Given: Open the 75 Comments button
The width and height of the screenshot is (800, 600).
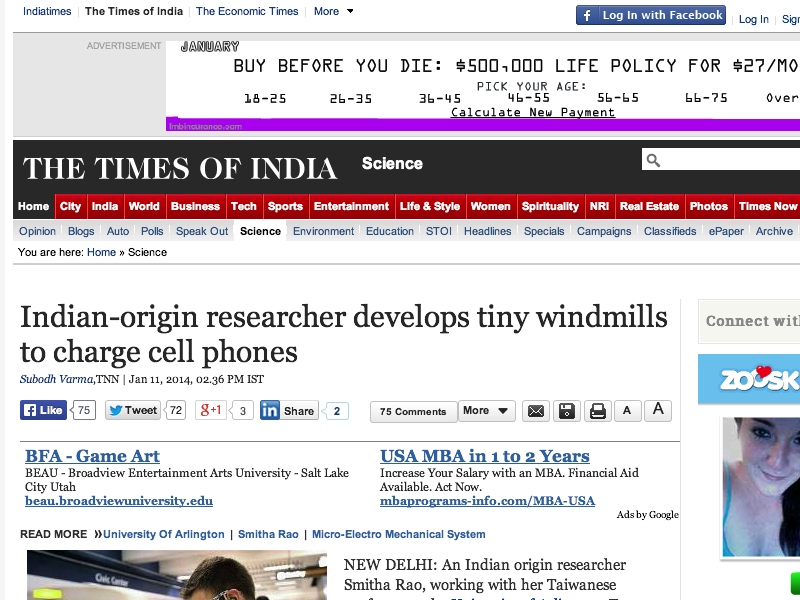Looking at the screenshot, I should click(413, 411).
